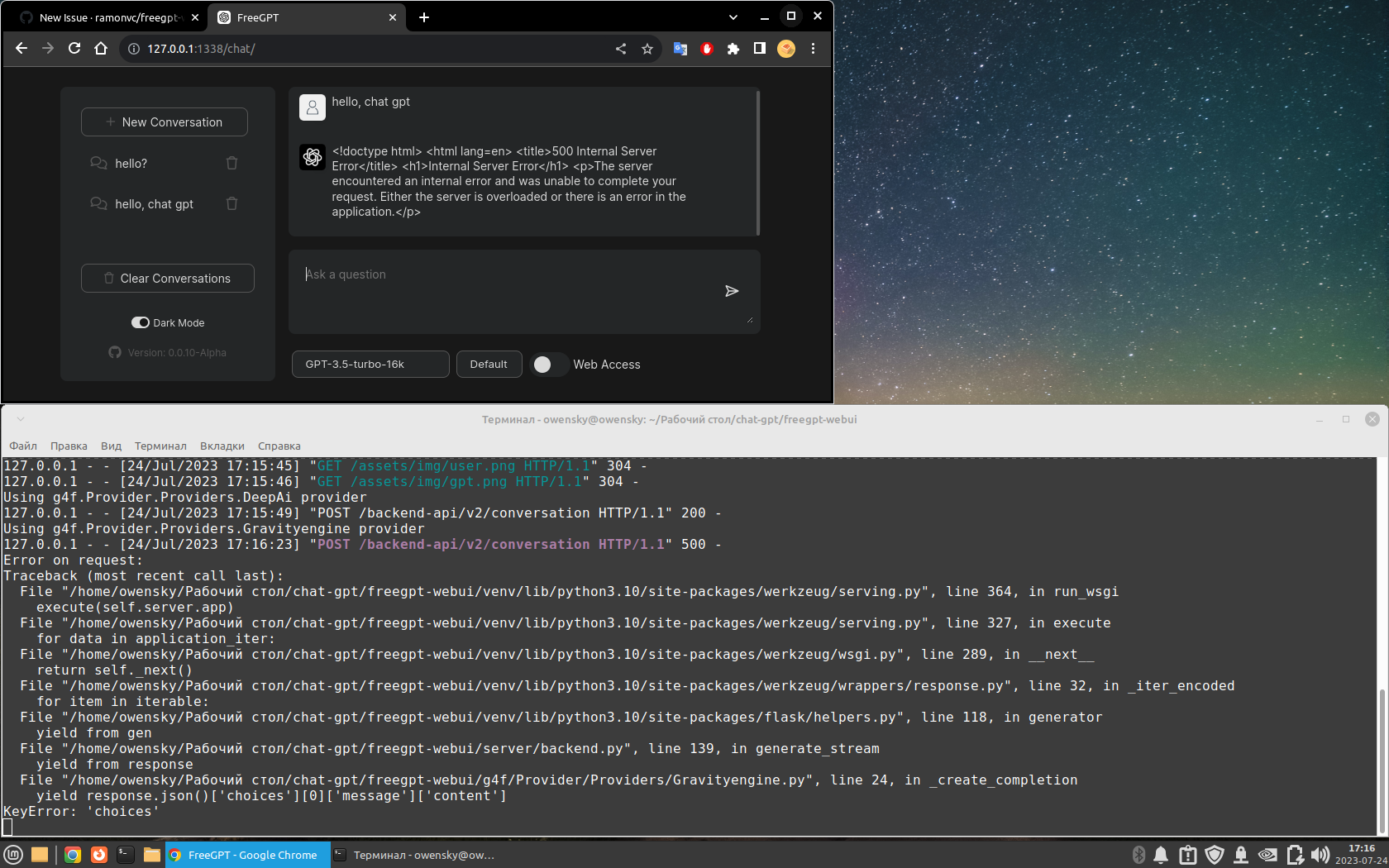Open the clock and date in the panel

(1361, 855)
